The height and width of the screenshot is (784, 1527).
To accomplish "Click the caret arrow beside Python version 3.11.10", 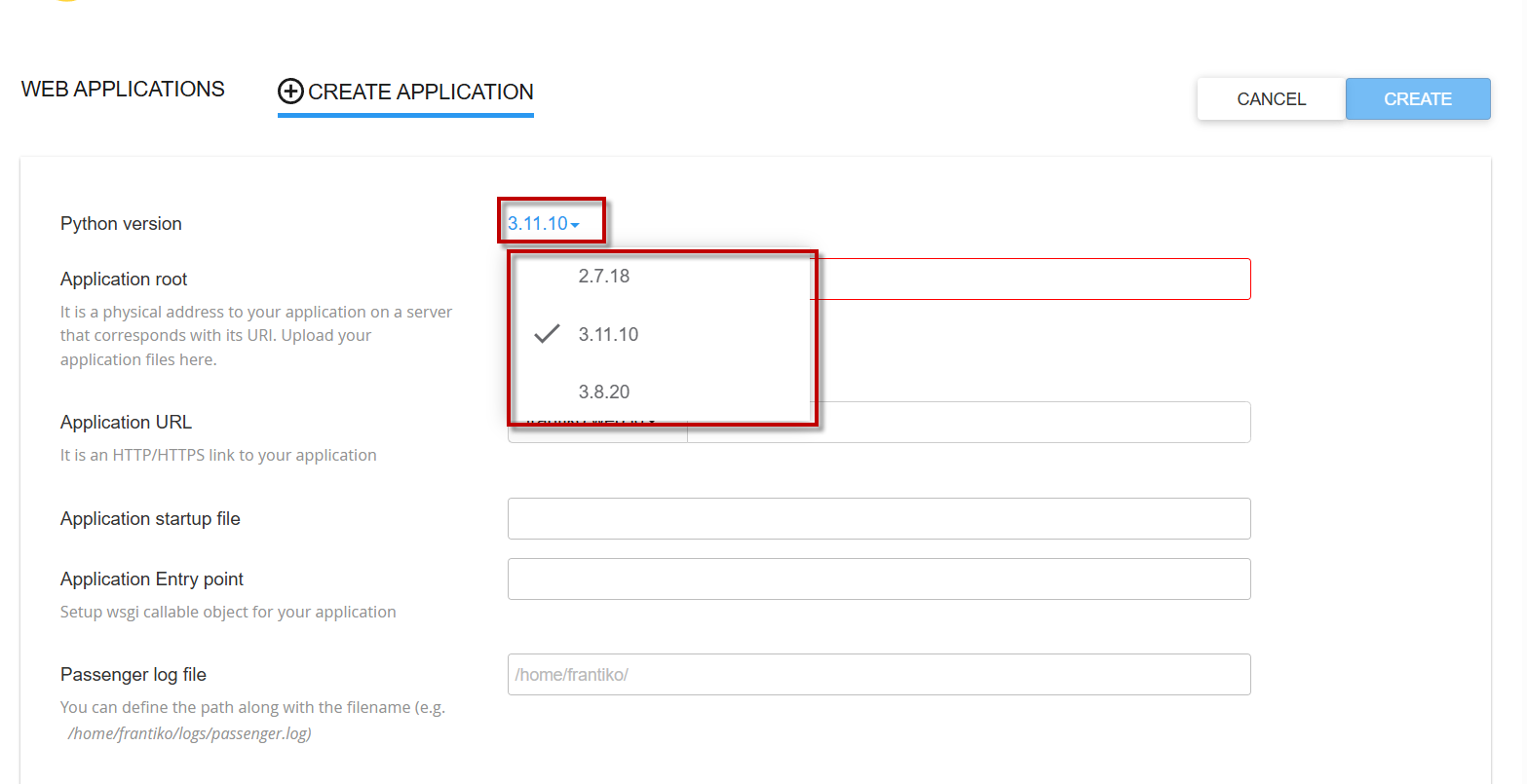I will pyautogui.click(x=575, y=225).
